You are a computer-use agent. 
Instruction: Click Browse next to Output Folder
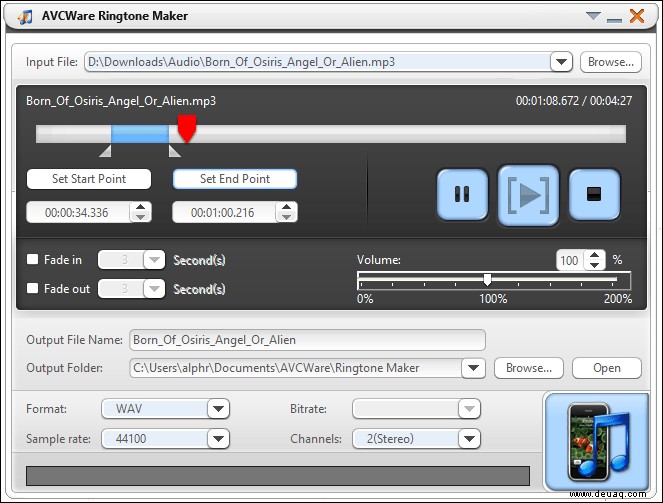point(529,368)
